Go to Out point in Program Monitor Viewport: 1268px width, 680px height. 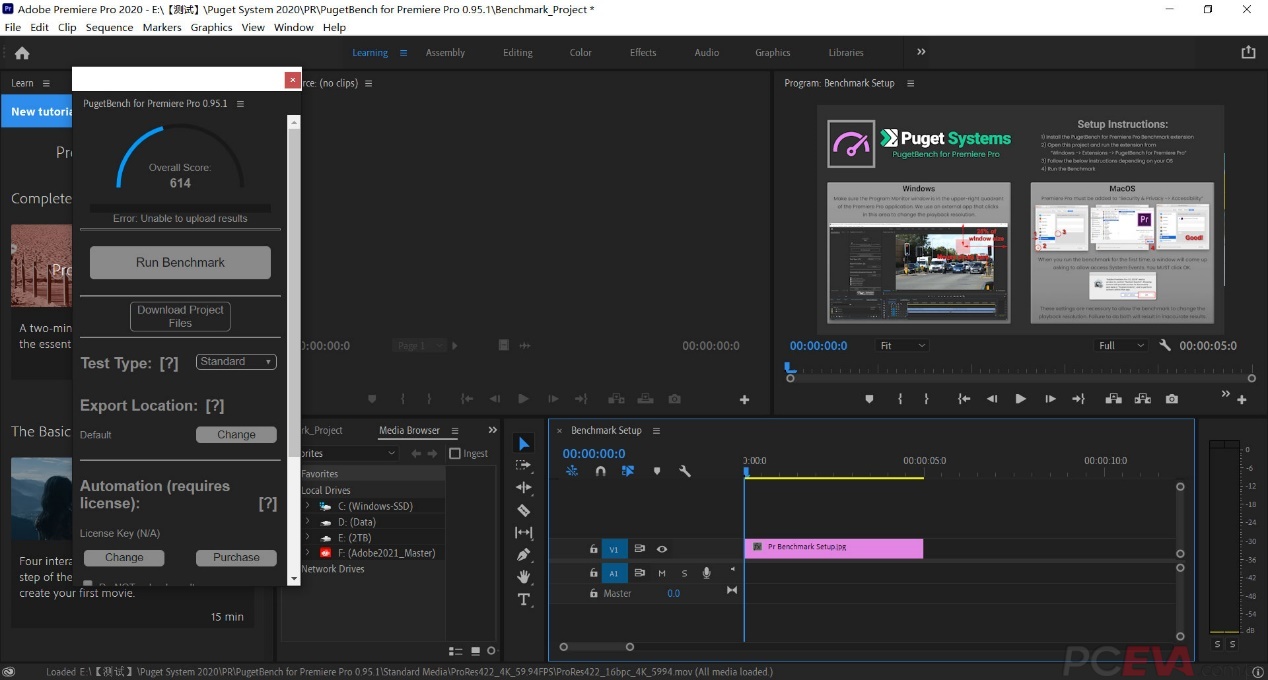pyautogui.click(x=1078, y=399)
